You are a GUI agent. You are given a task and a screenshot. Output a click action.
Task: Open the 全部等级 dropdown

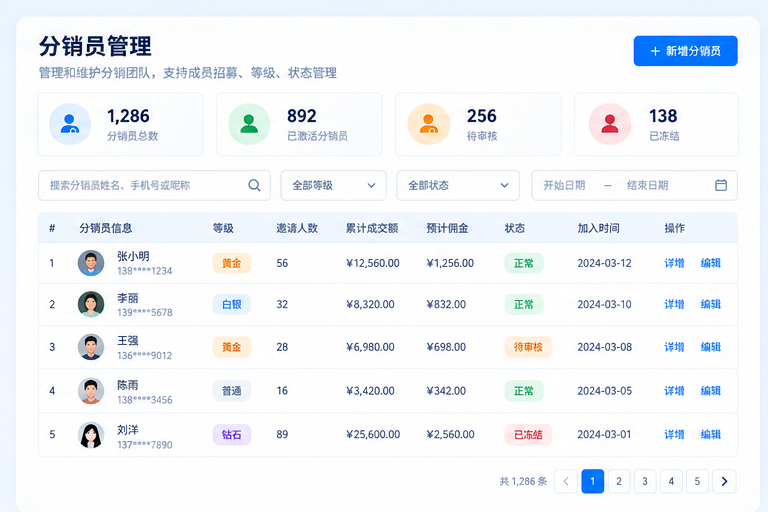[x=334, y=185]
